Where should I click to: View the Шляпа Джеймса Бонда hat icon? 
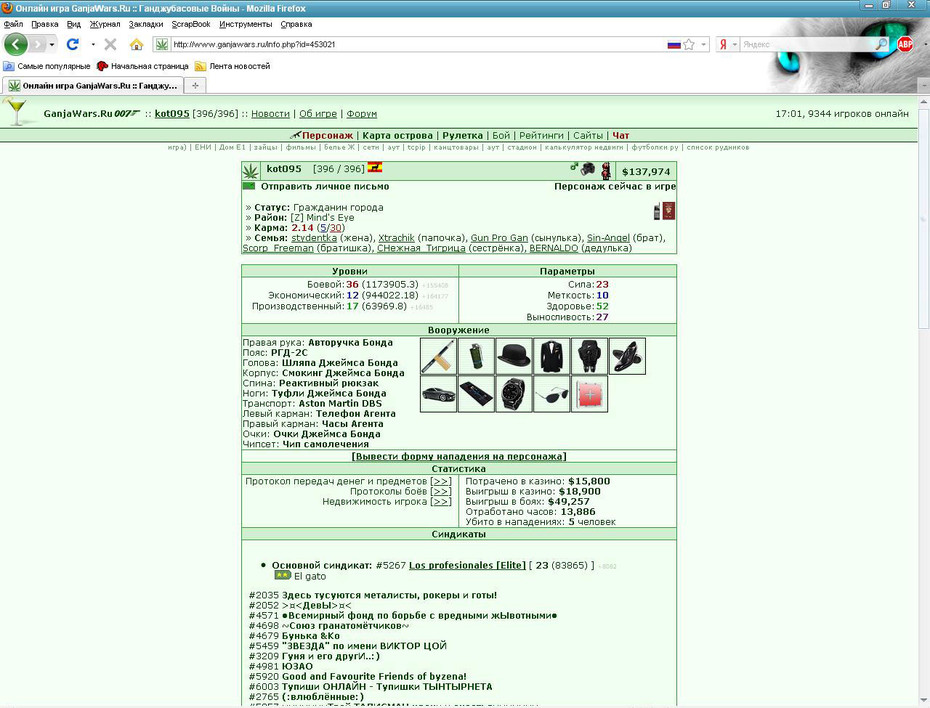(514, 356)
